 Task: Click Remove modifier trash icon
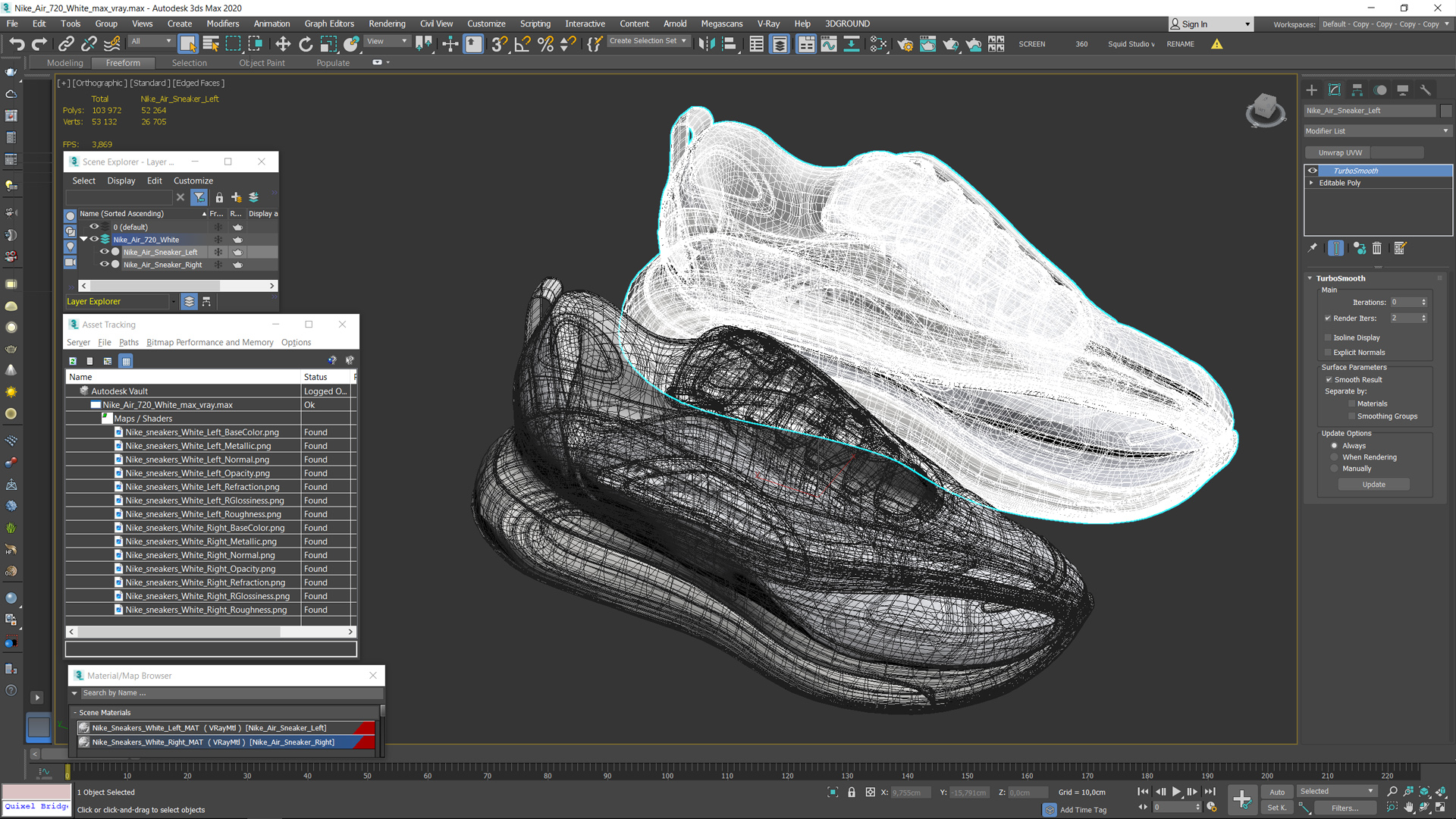[1377, 248]
